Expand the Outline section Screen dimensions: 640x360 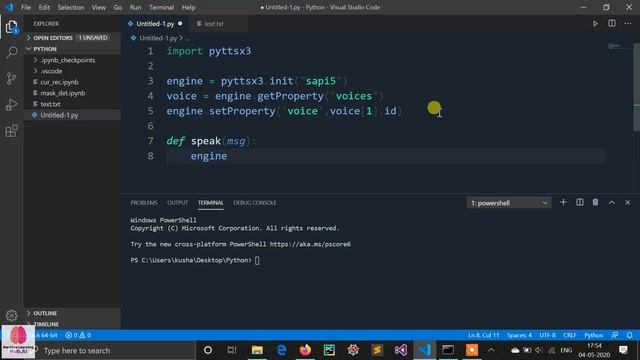(x=72, y=313)
